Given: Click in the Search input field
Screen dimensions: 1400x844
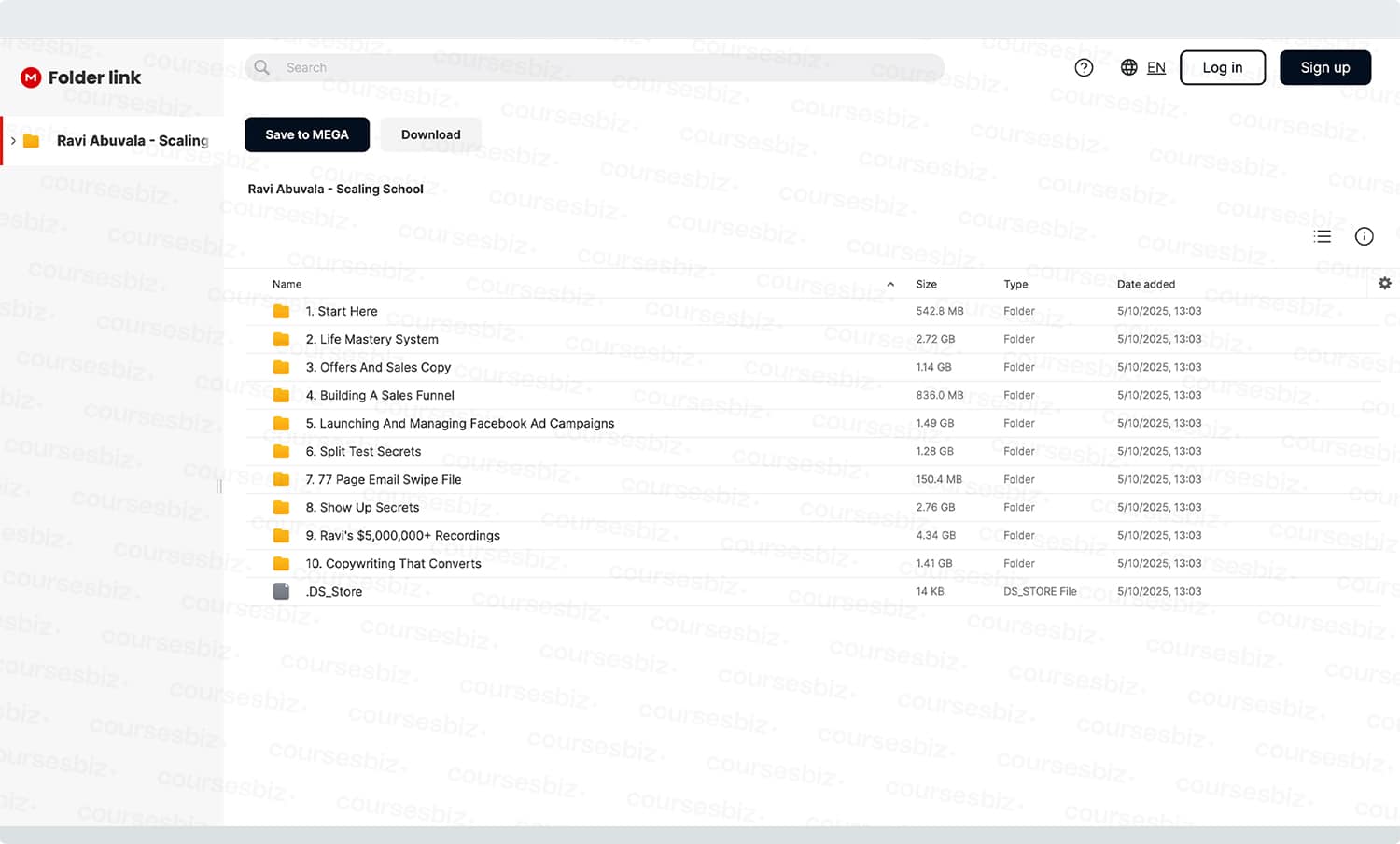Looking at the screenshot, I should click(595, 67).
